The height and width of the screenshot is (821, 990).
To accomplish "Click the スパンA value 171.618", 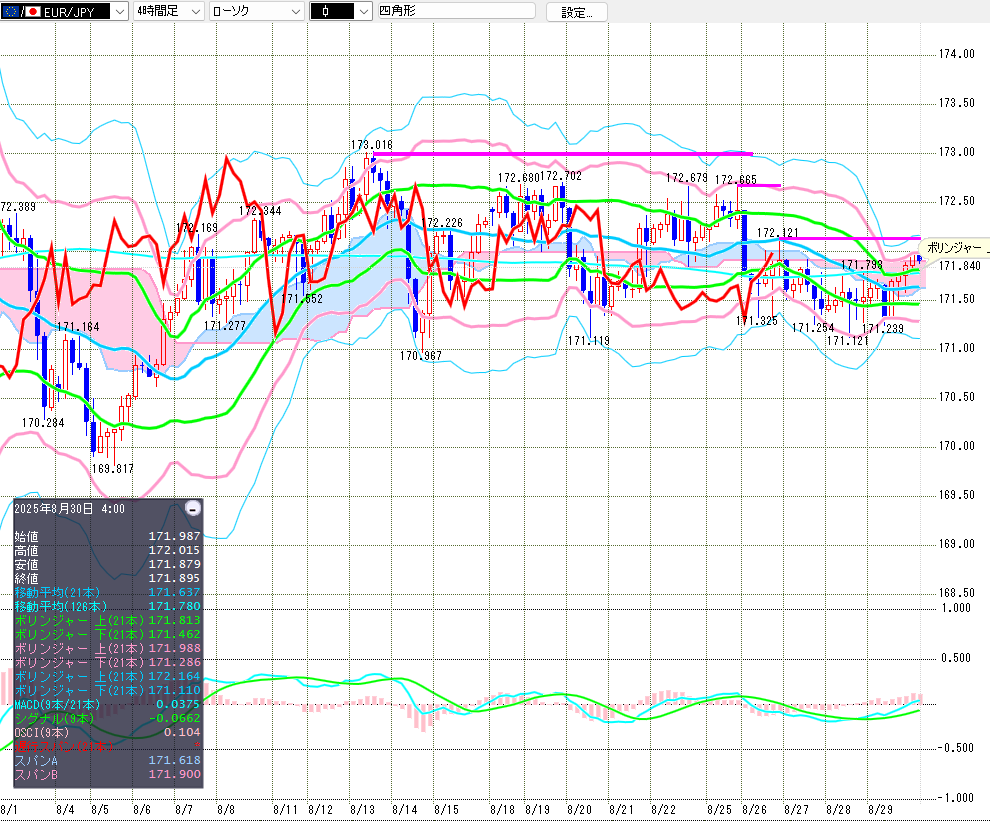I will click(174, 760).
